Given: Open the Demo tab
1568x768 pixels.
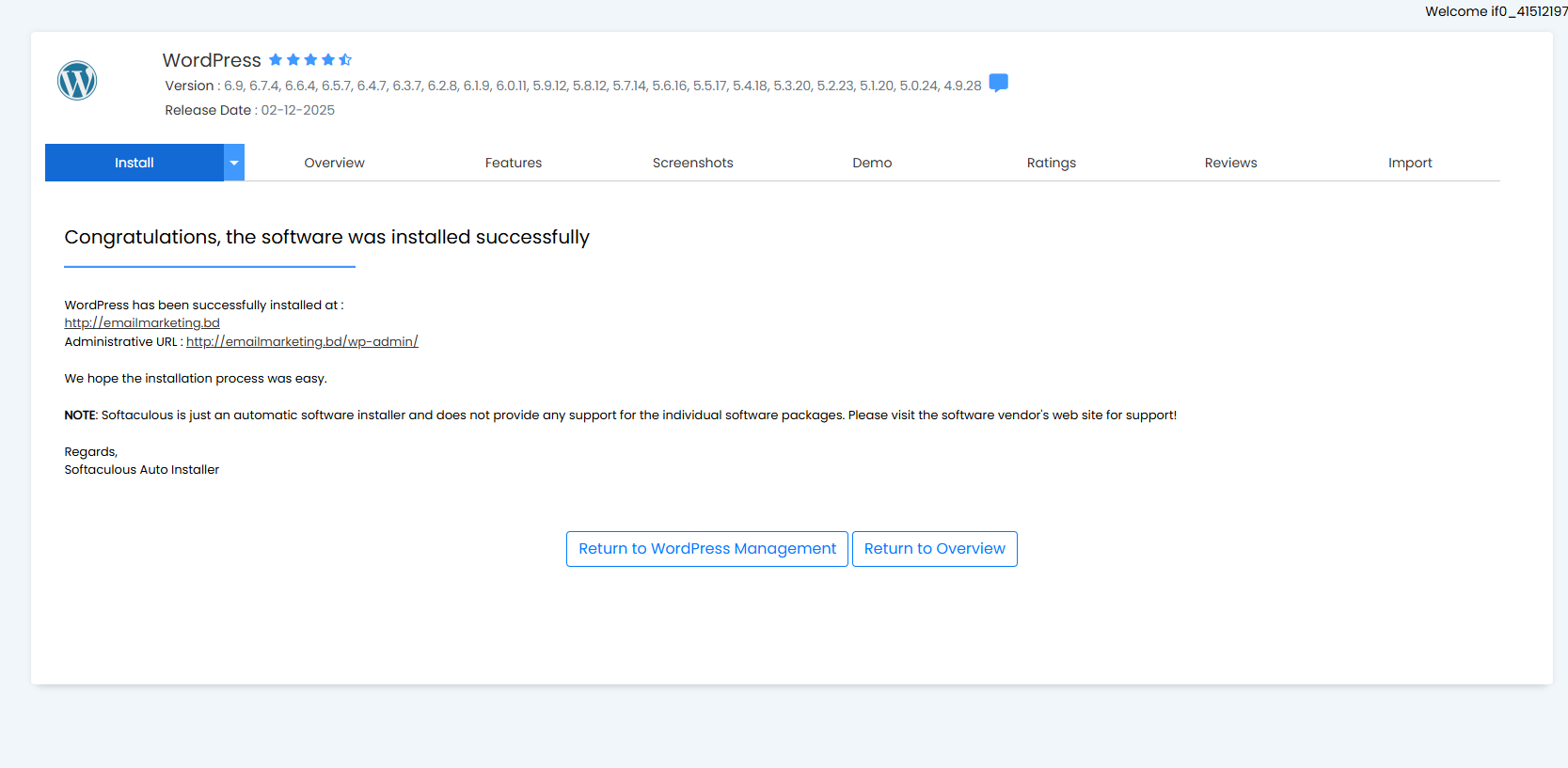Looking at the screenshot, I should (x=872, y=163).
